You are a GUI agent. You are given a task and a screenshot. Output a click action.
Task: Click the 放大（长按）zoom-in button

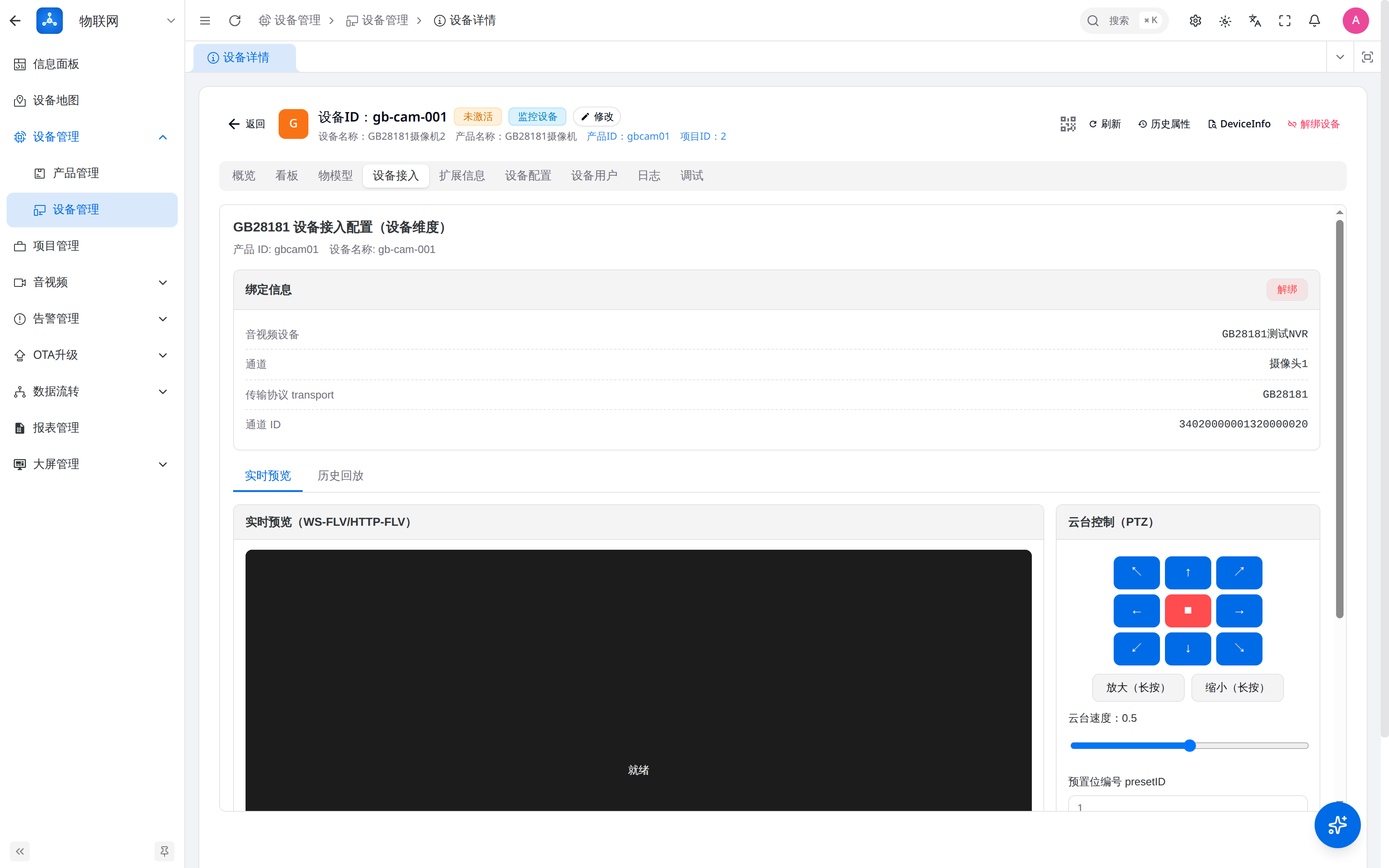click(x=1138, y=688)
